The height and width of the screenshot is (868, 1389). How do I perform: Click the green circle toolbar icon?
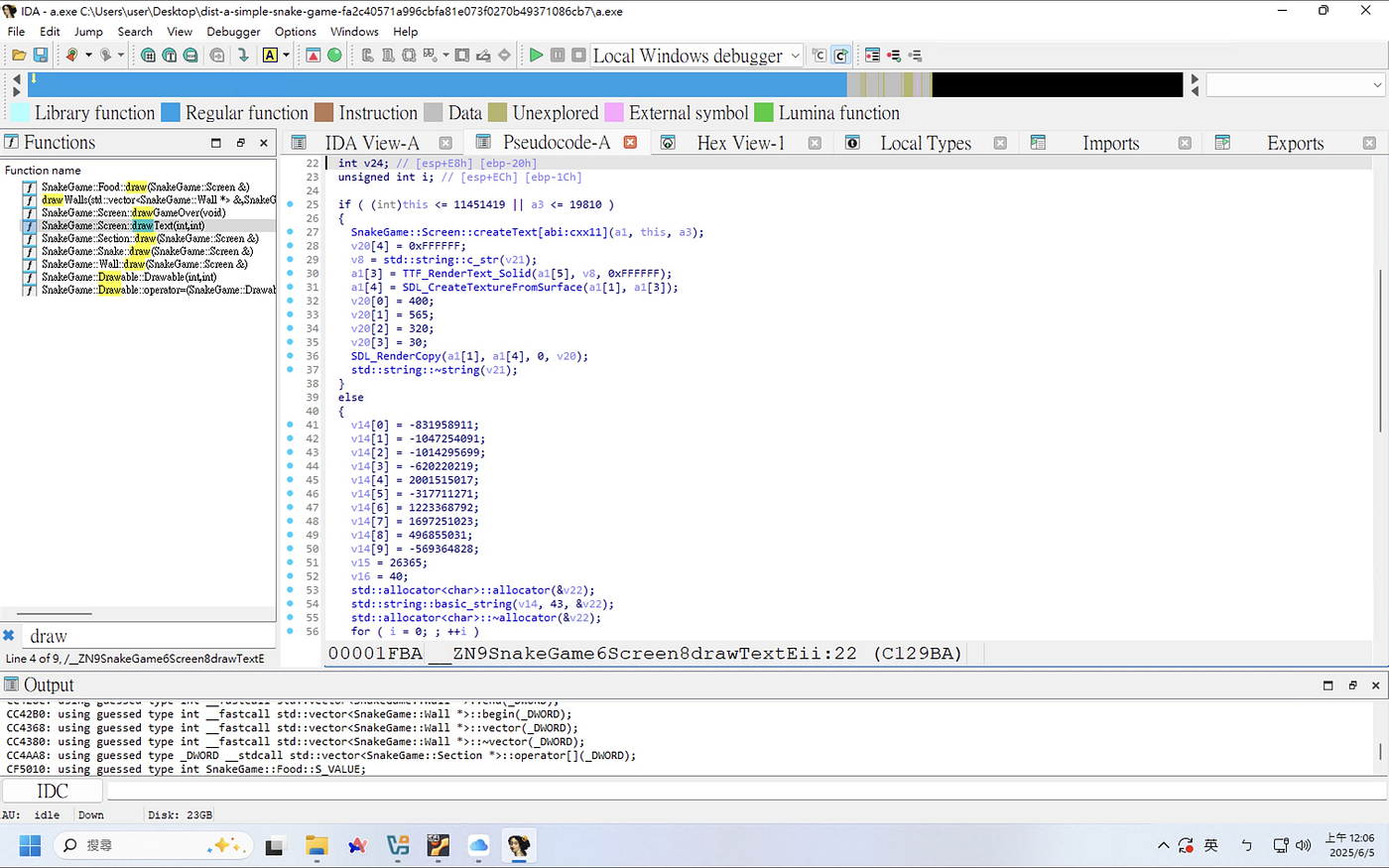(x=334, y=56)
